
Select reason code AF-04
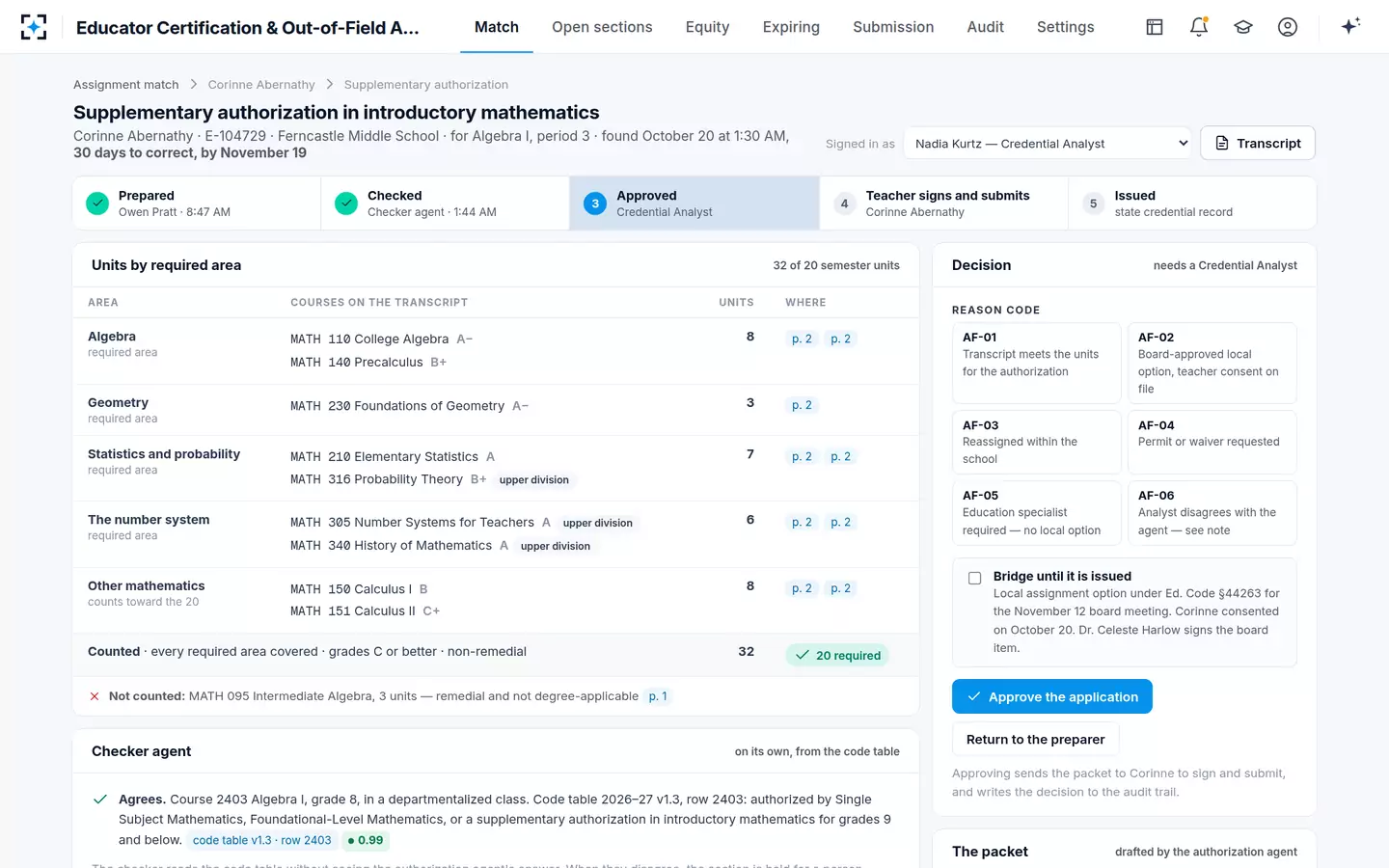click(x=1212, y=442)
